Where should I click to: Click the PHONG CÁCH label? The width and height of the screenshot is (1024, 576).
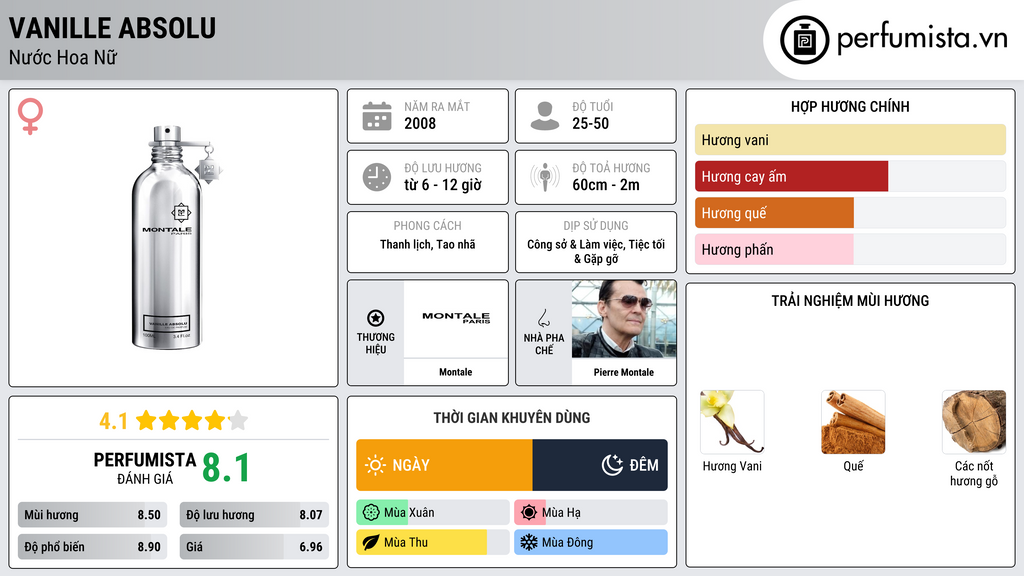[x=427, y=225]
